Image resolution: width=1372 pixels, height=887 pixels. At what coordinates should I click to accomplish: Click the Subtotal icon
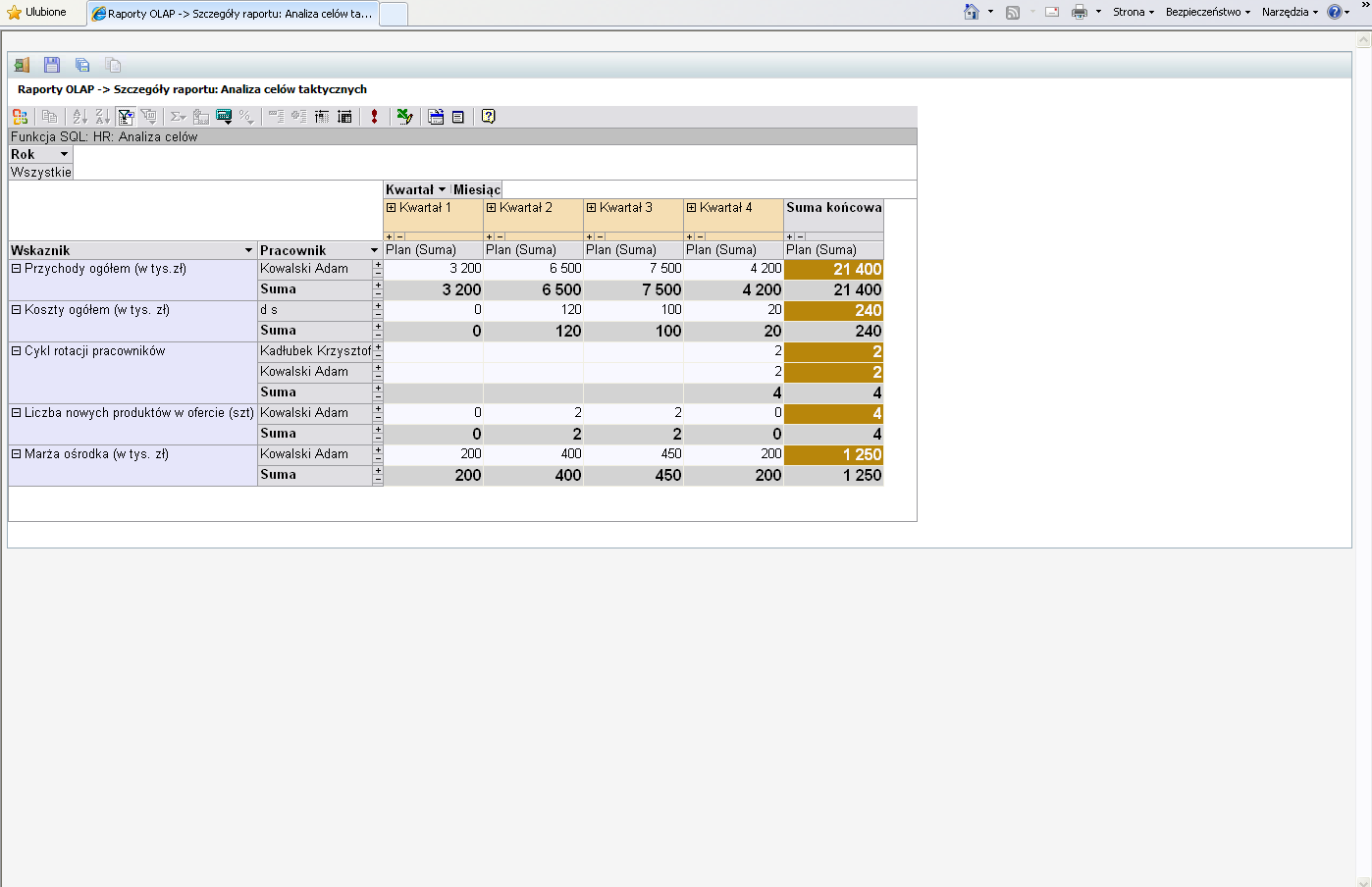tap(200, 116)
